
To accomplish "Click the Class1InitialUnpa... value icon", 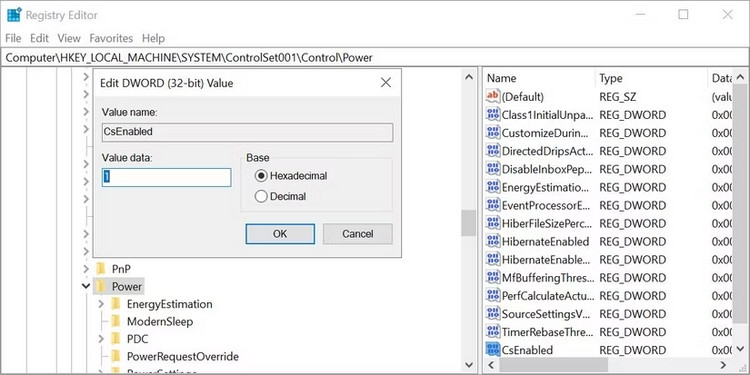I will click(x=492, y=115).
